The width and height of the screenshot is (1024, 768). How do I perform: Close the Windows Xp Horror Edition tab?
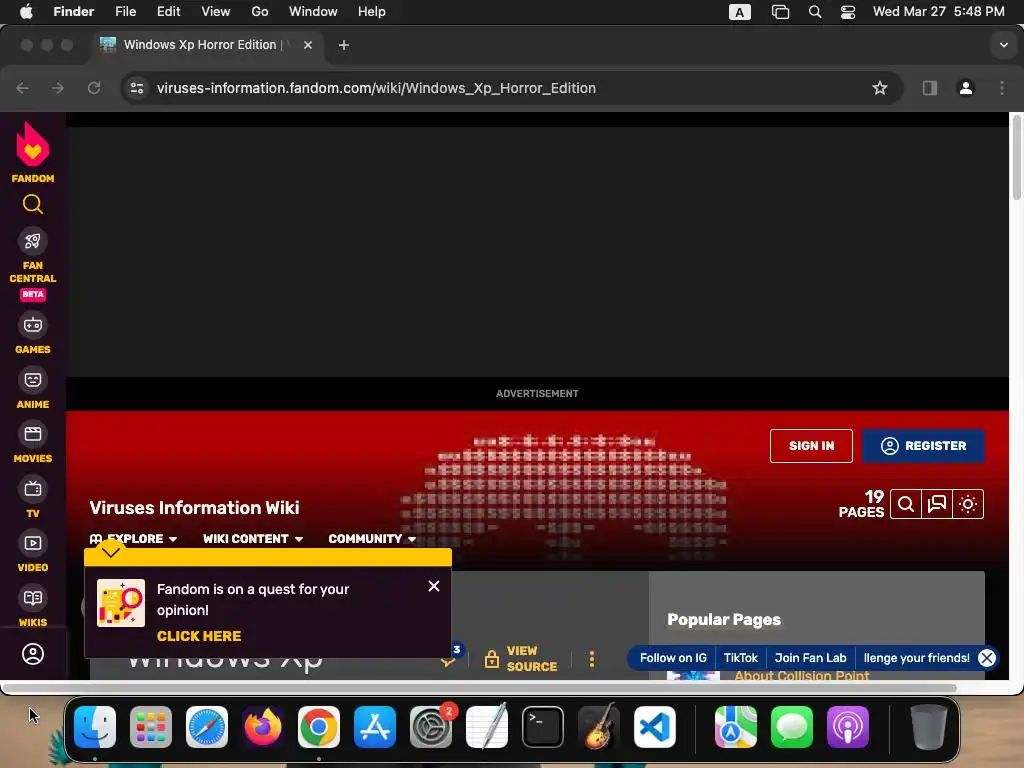(x=308, y=45)
